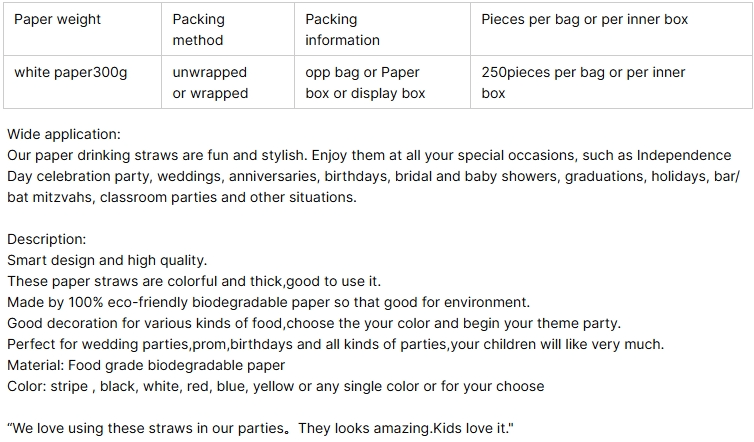This screenshot has width=754, height=442.
Task: Click the 250pieces per bag cell
Action: coord(611,82)
